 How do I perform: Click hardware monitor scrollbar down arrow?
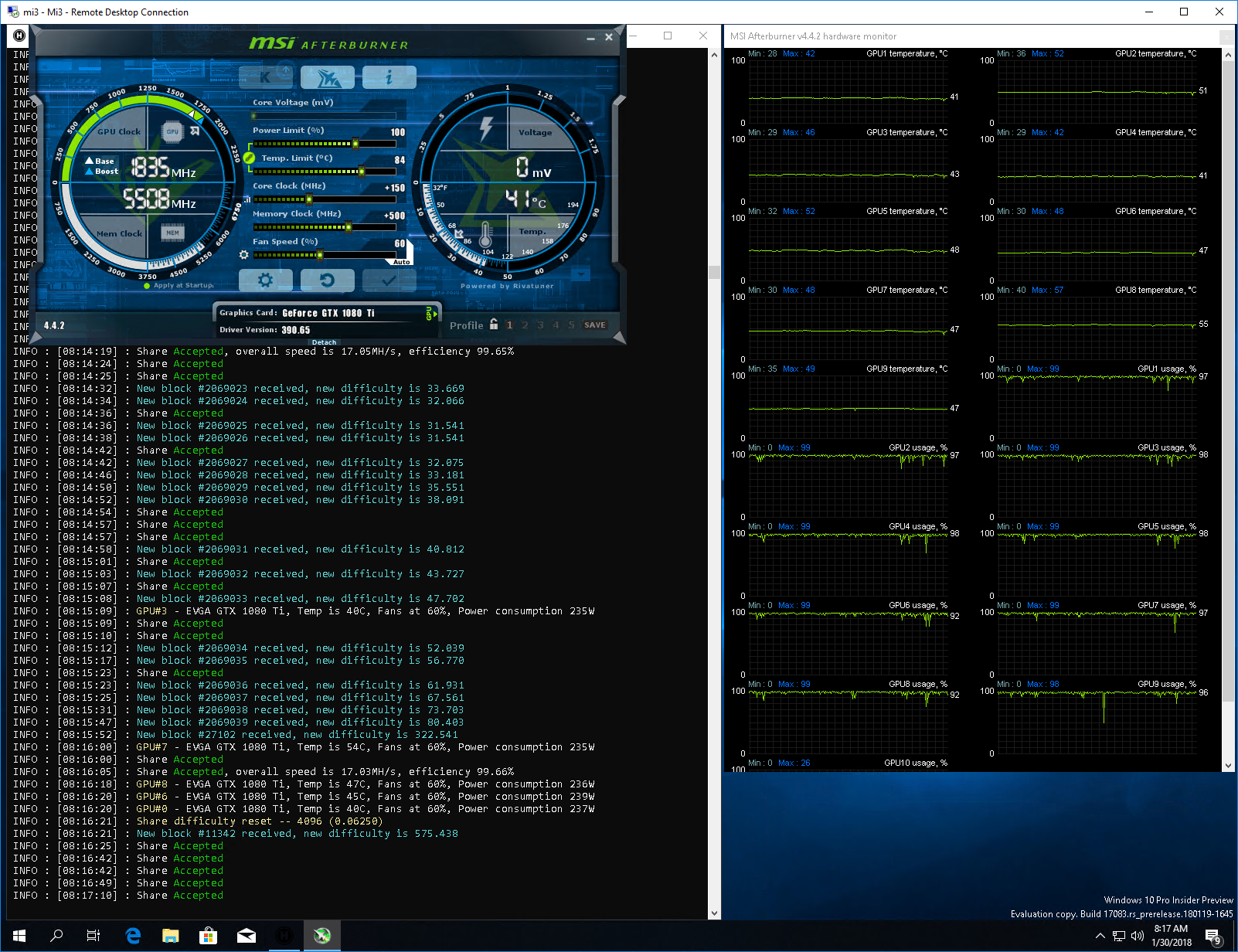tap(1228, 765)
